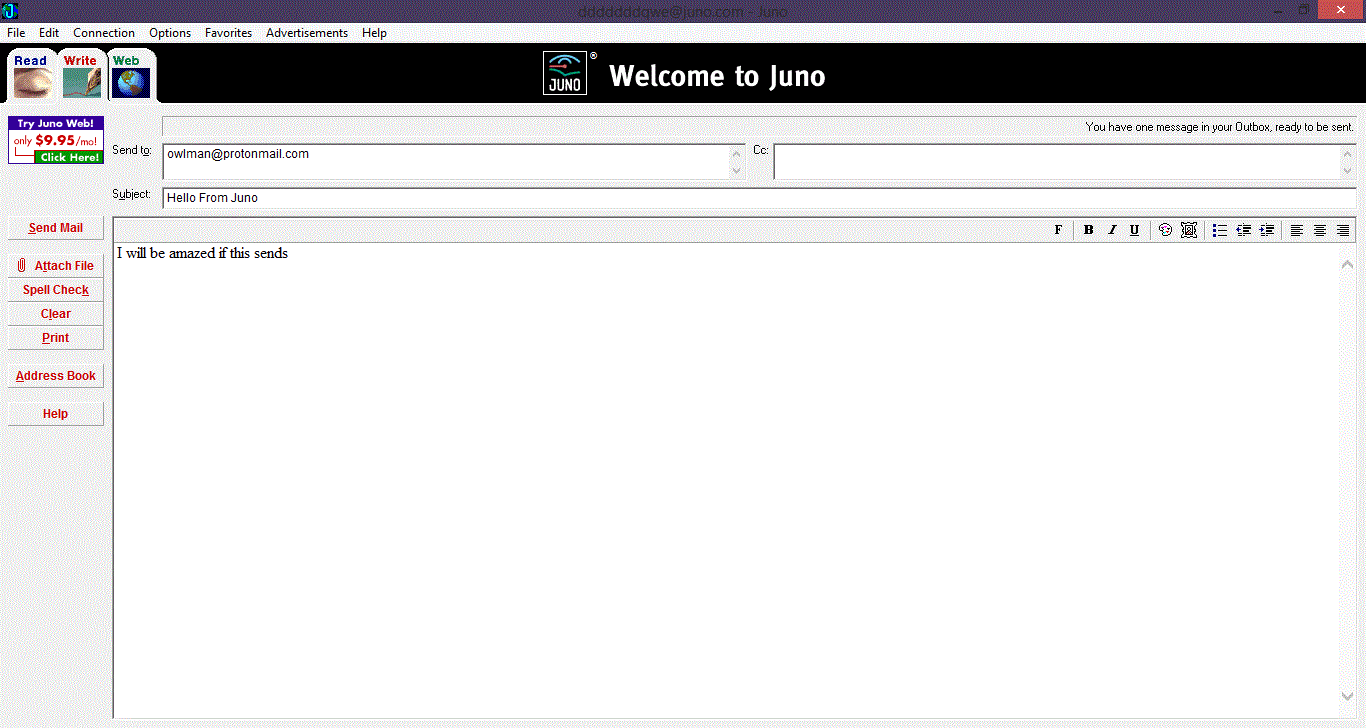Increase paragraph indent

pos(1266,230)
